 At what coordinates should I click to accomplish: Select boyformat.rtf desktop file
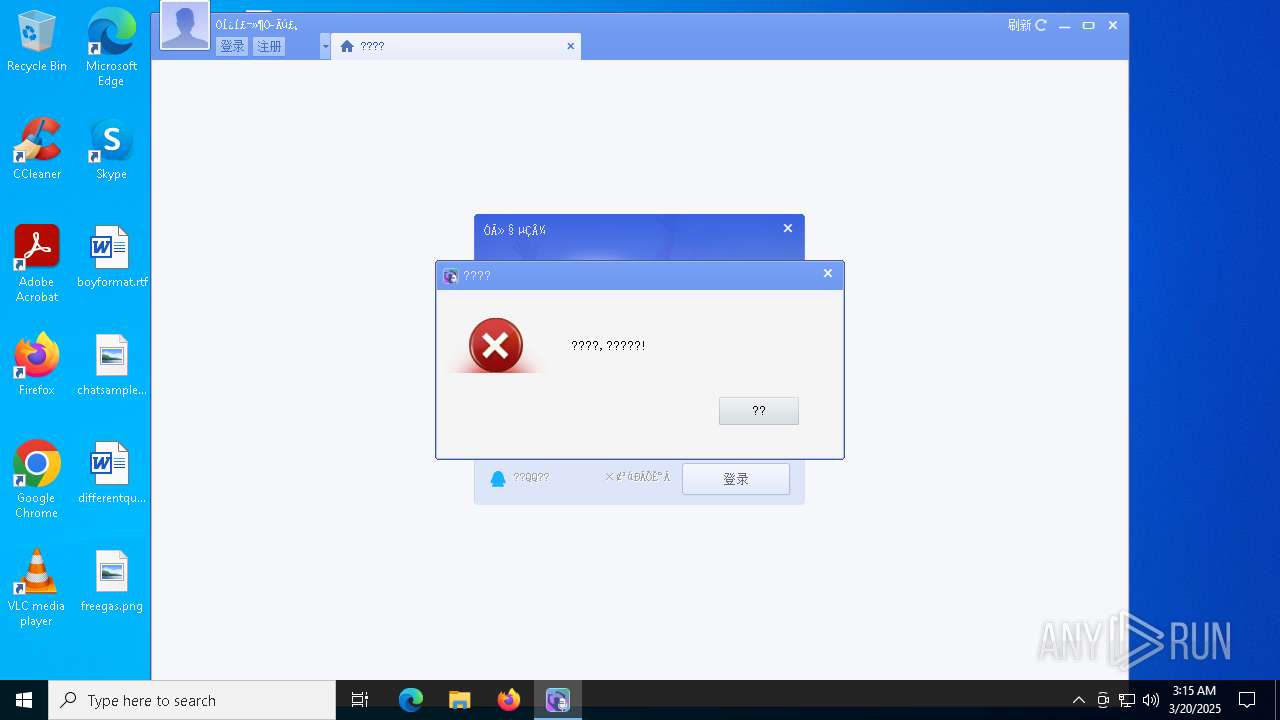click(111, 257)
